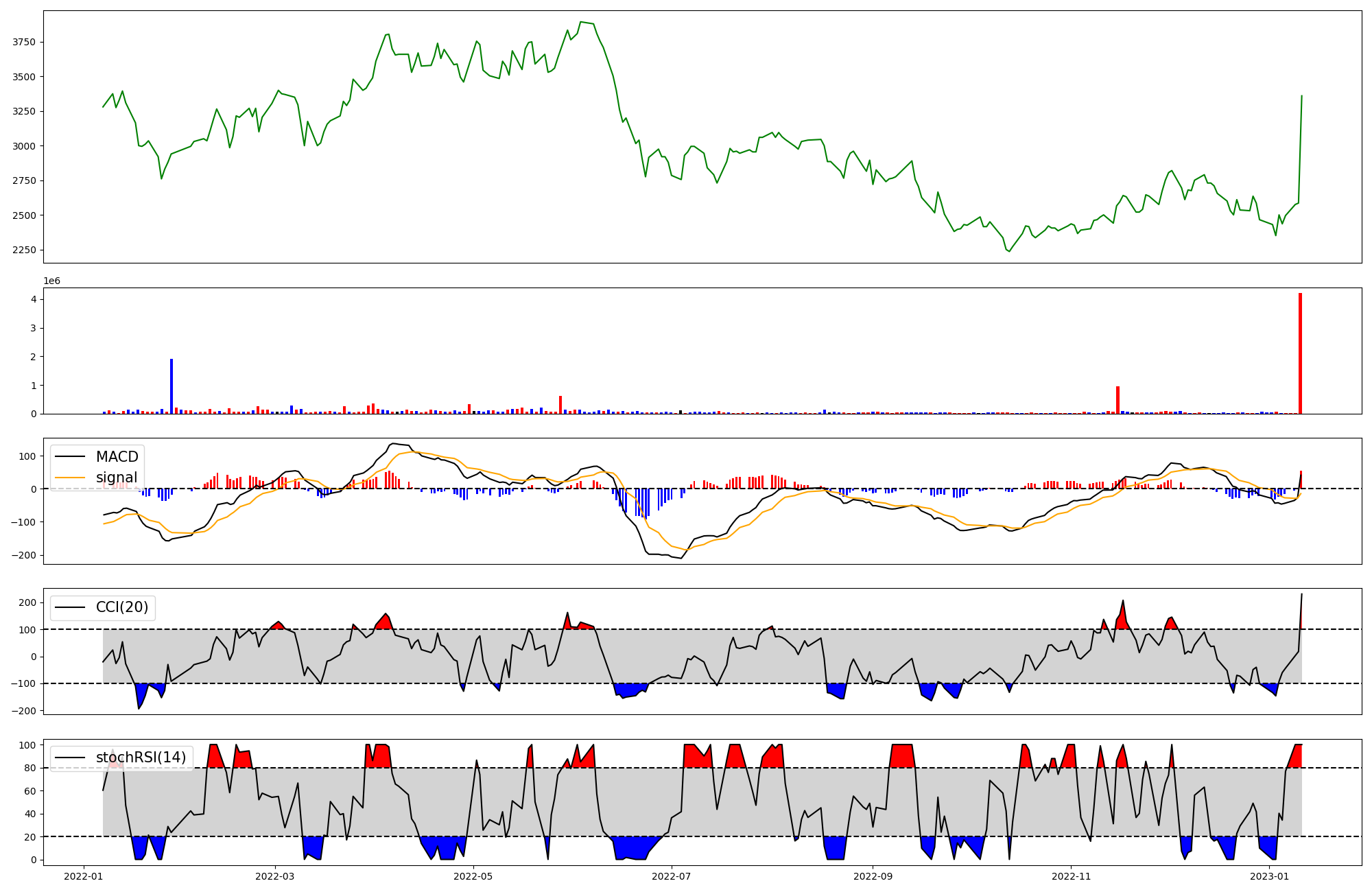Screen dimensions: 1372x892
Task: Click the volume axis tick label 4
Action: click(x=33, y=300)
